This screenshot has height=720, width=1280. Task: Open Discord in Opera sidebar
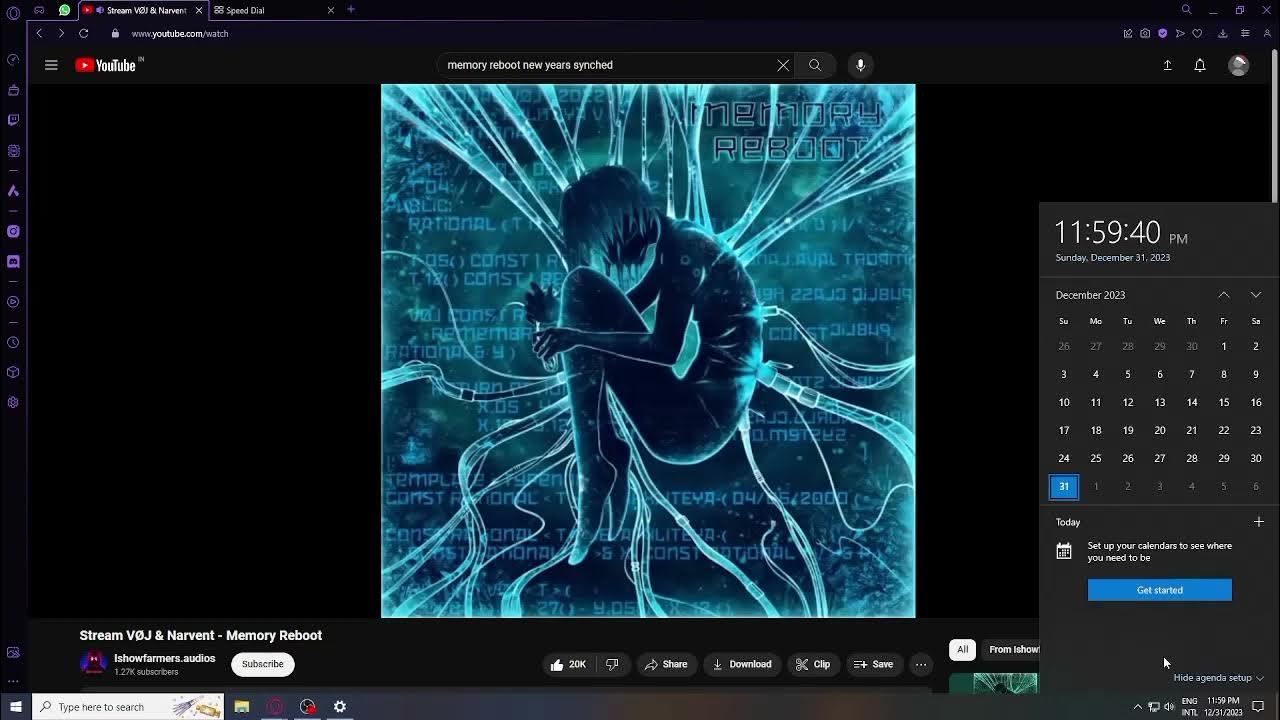pyautogui.click(x=13, y=262)
